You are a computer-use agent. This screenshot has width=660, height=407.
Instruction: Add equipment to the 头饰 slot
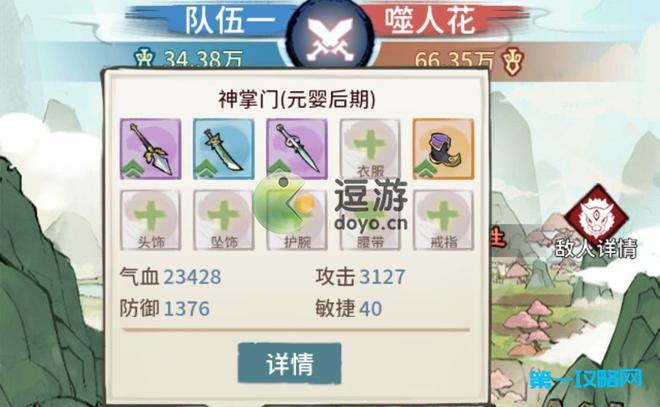click(x=150, y=220)
